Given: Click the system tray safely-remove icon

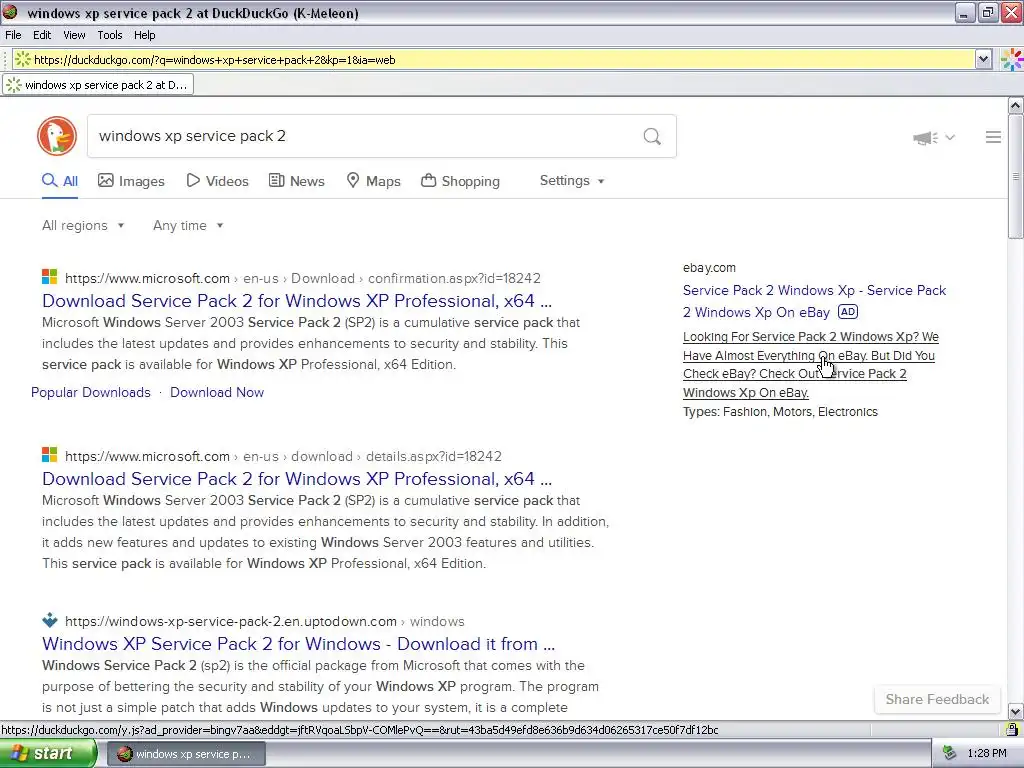Looking at the screenshot, I should tap(949, 753).
